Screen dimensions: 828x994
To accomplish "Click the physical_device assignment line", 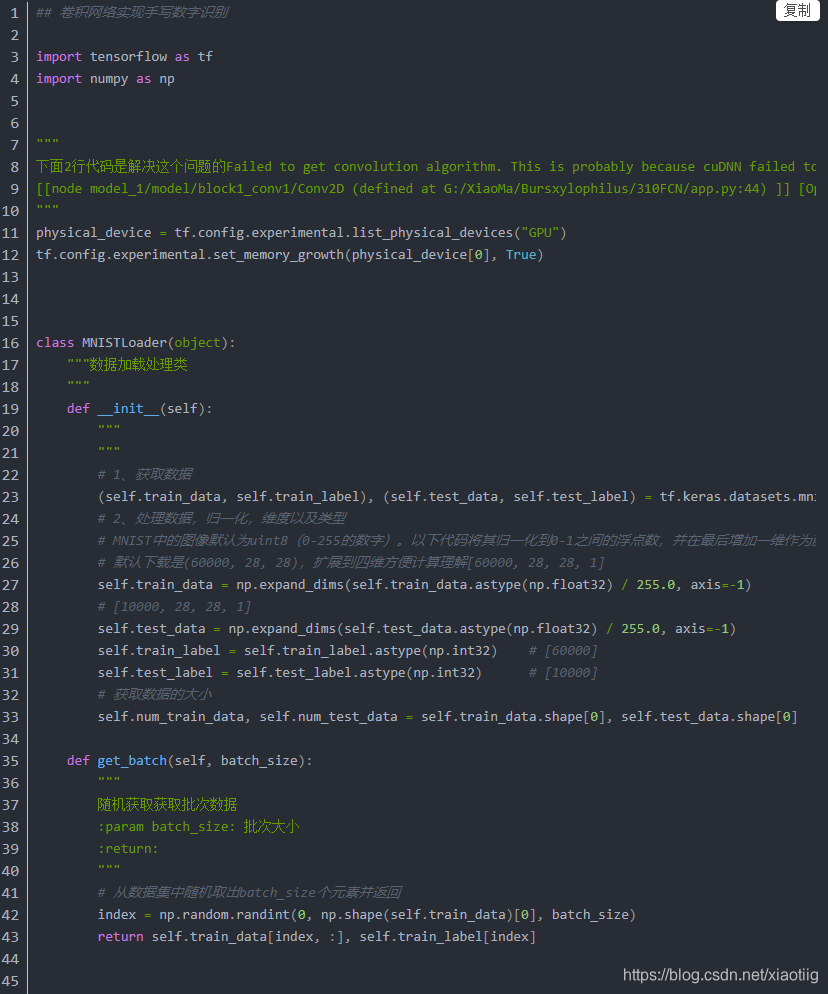I will 301,233.
